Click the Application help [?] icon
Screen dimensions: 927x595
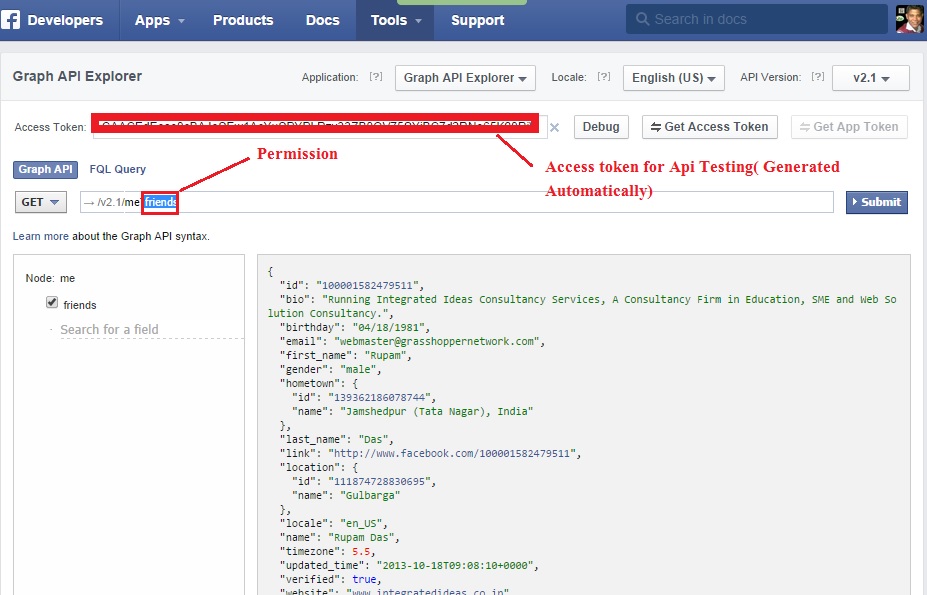point(376,76)
